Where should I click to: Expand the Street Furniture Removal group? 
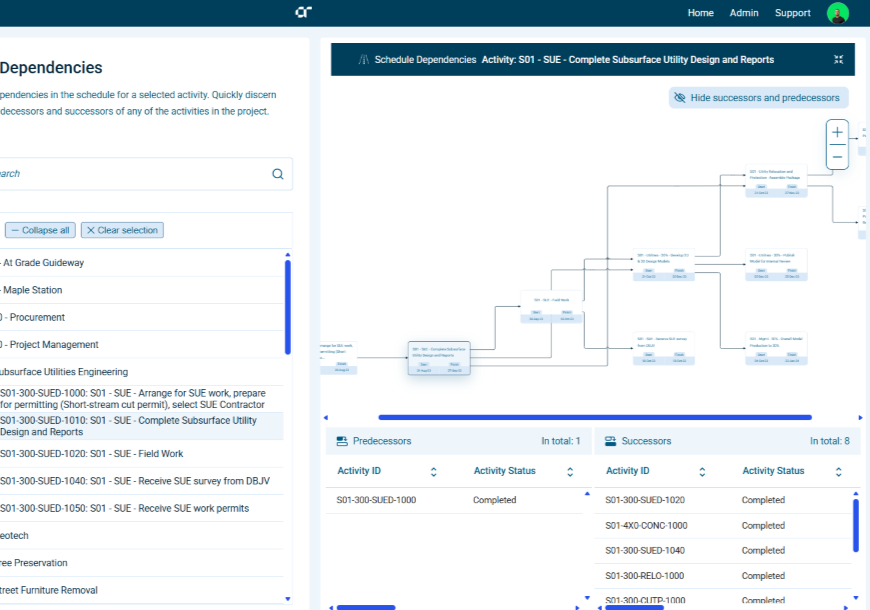141,589
